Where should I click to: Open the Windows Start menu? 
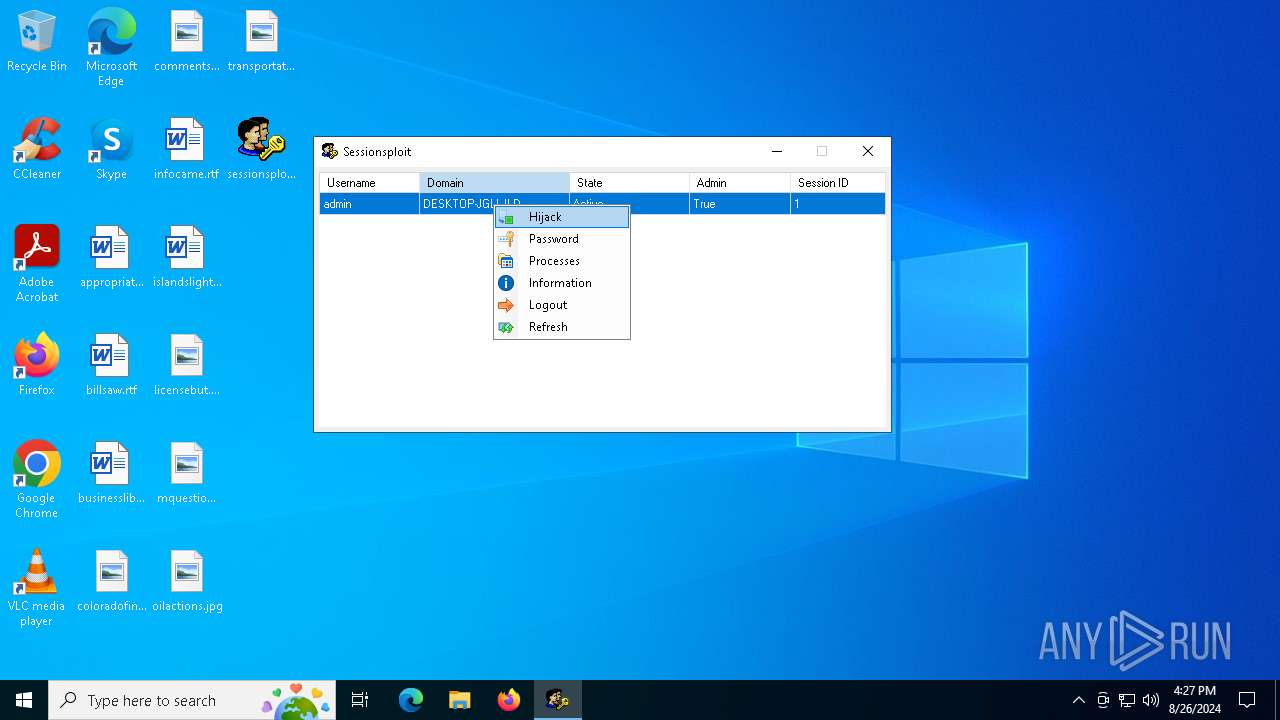24,700
